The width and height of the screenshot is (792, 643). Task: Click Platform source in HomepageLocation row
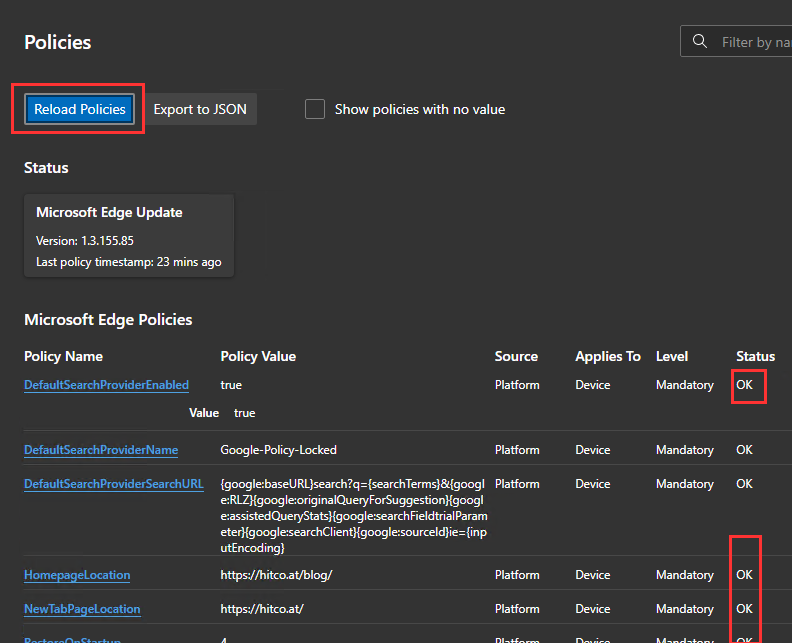pyautogui.click(x=517, y=575)
